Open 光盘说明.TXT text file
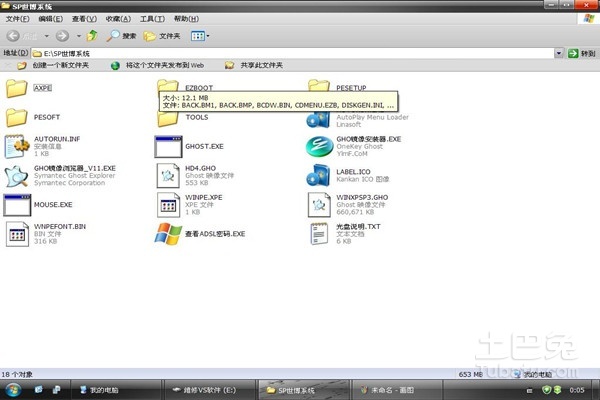Screen dimensions: 600x400 [x=319, y=234]
